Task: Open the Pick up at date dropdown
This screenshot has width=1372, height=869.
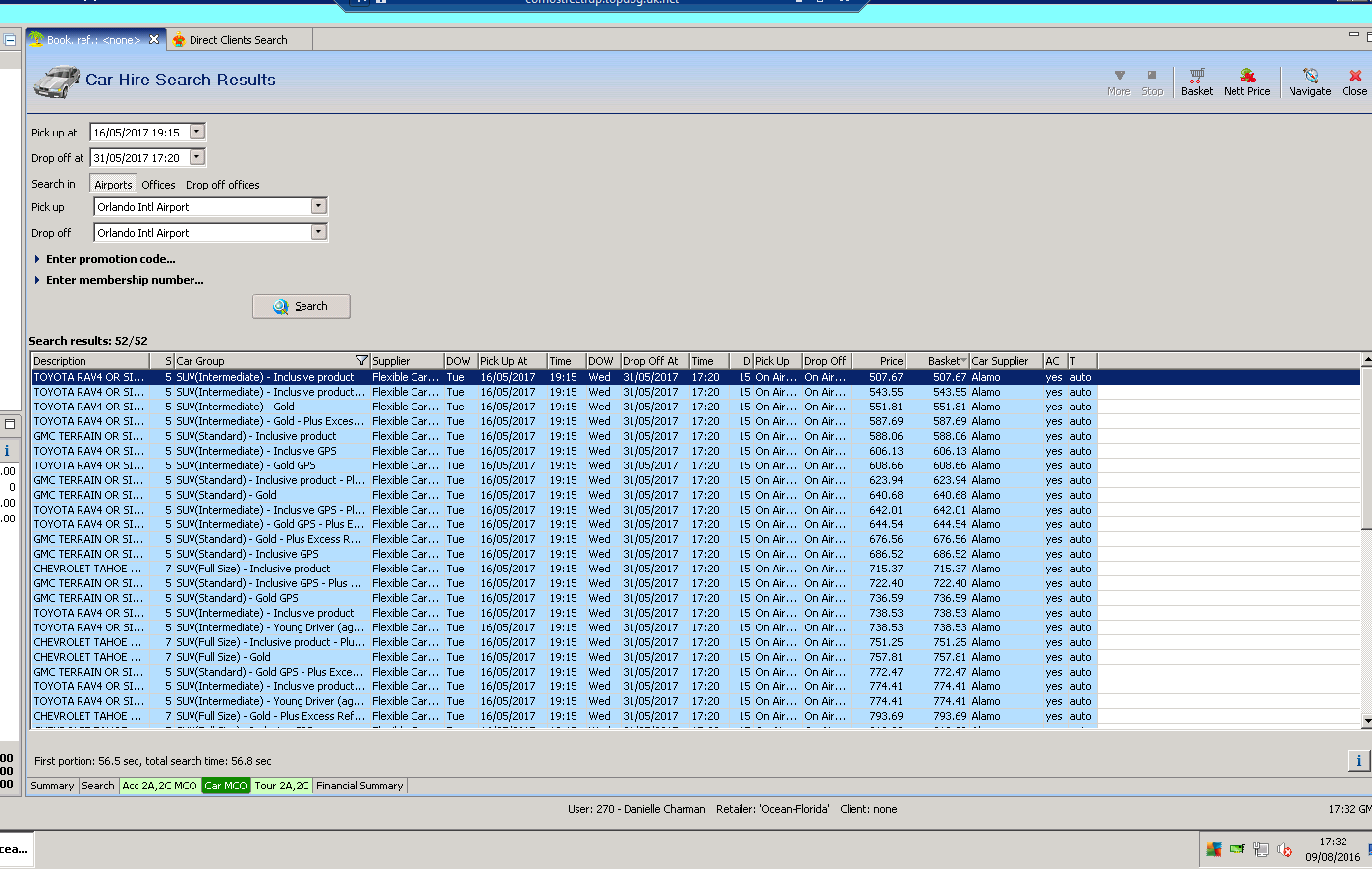Action: click(197, 132)
